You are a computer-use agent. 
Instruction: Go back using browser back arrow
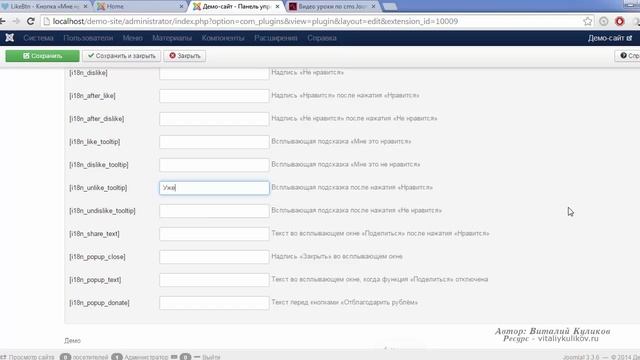click(2, 21)
